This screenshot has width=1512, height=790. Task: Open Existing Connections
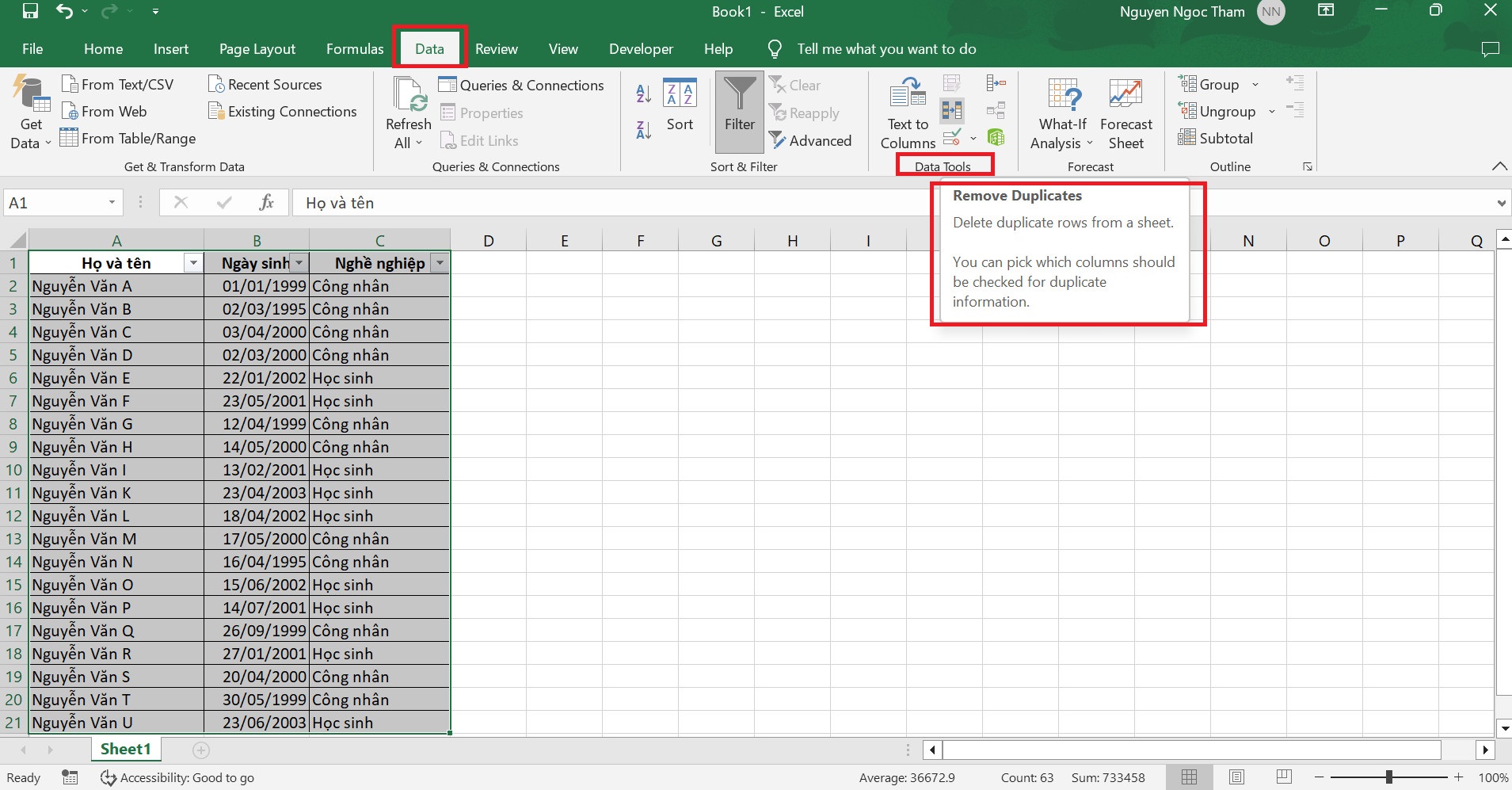point(282,112)
